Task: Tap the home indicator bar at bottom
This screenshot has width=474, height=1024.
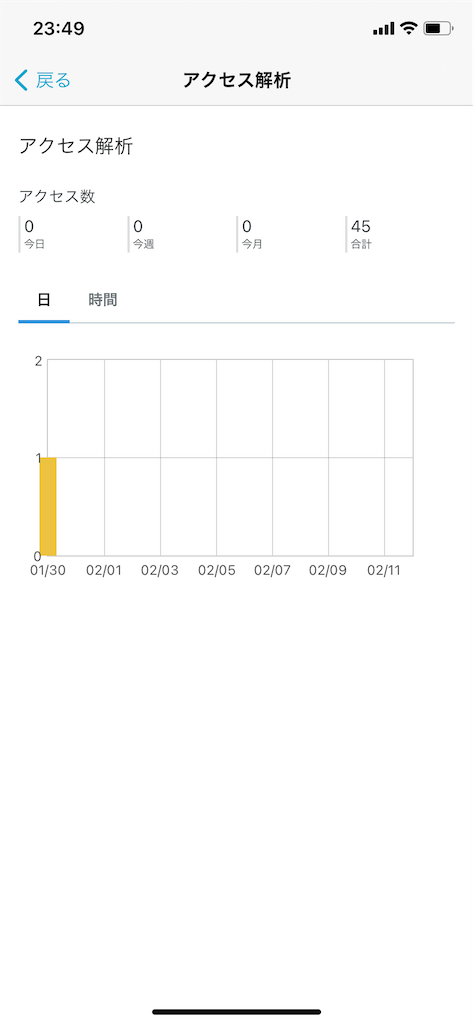Action: point(236,1012)
